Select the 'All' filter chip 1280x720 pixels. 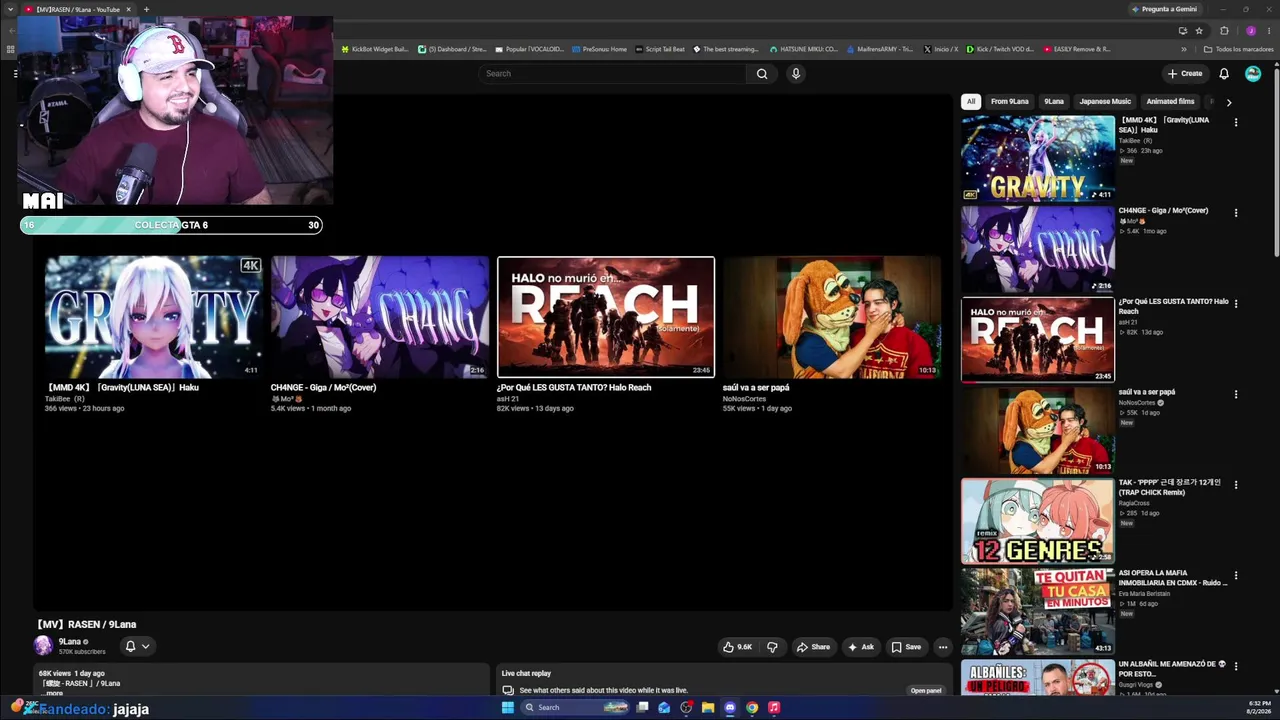pos(971,102)
